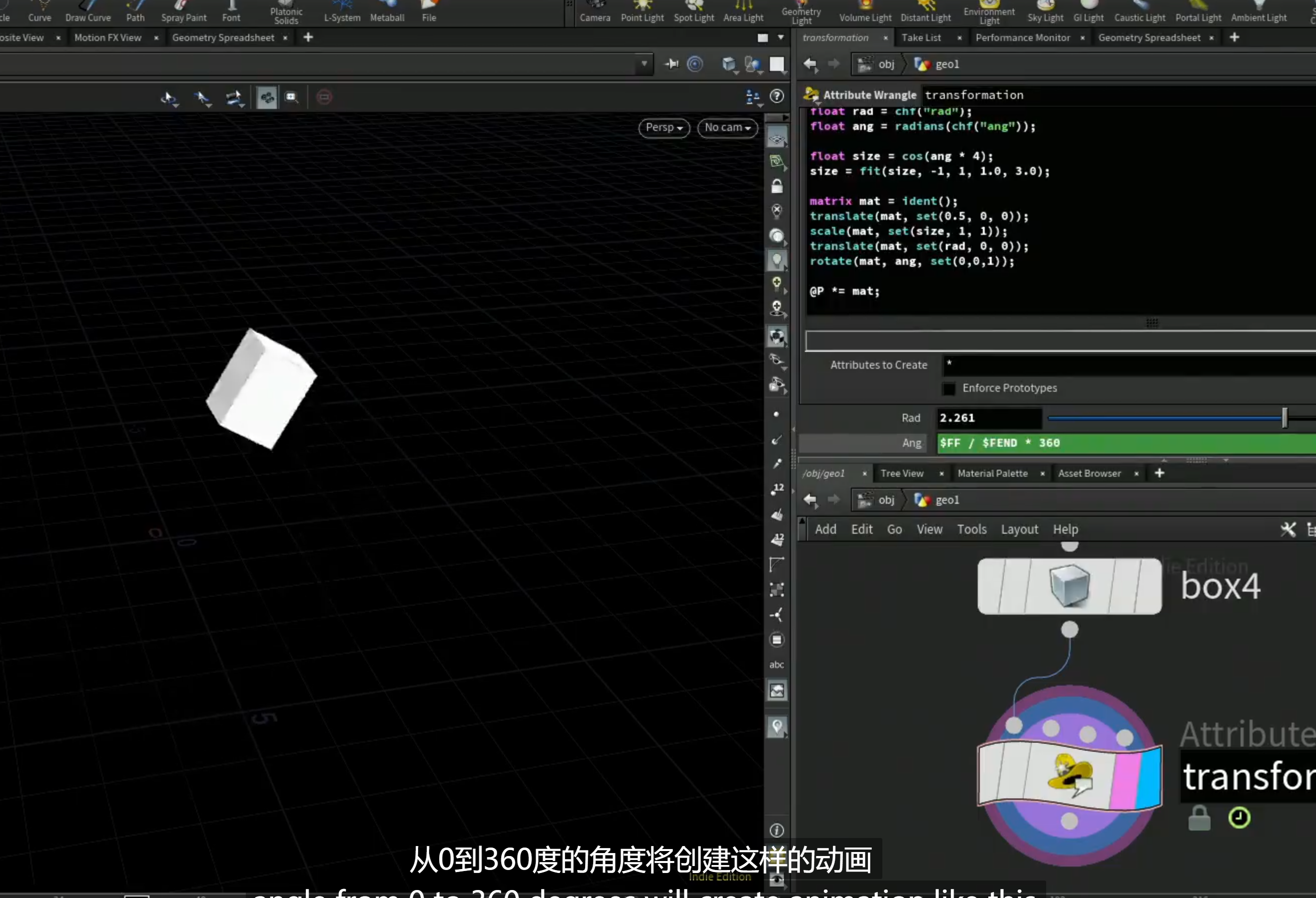1316x898 pixels.
Task: Click the wrench icon in network editor
Action: click(x=1288, y=529)
